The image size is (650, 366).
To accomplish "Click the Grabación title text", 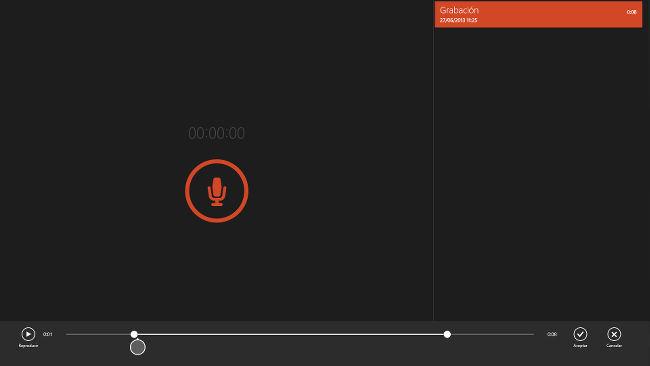I will point(459,10).
